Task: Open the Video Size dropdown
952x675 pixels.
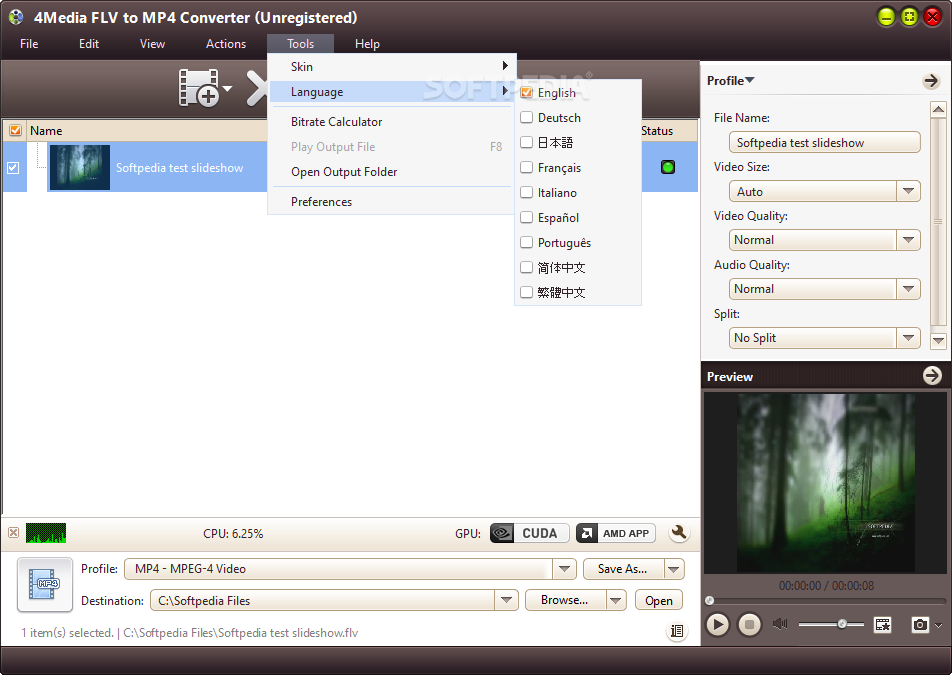Action: (x=908, y=191)
